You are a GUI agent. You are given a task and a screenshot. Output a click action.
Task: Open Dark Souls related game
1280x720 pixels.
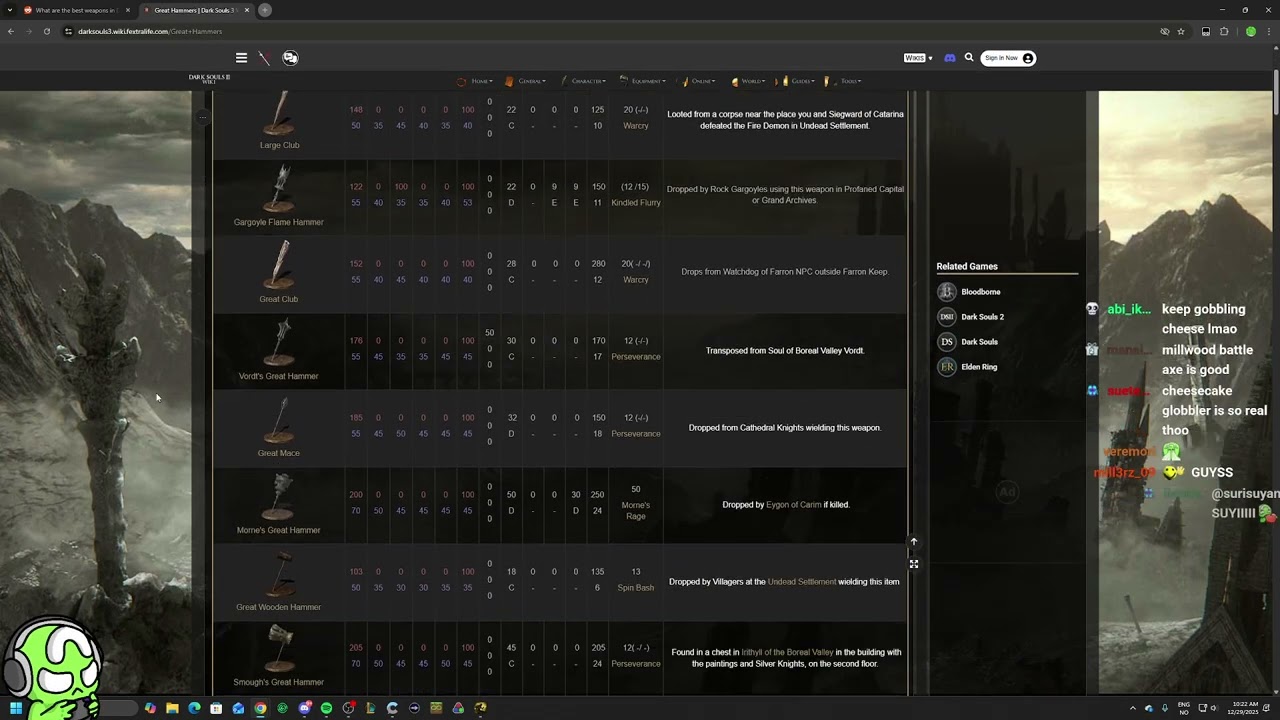[980, 342]
